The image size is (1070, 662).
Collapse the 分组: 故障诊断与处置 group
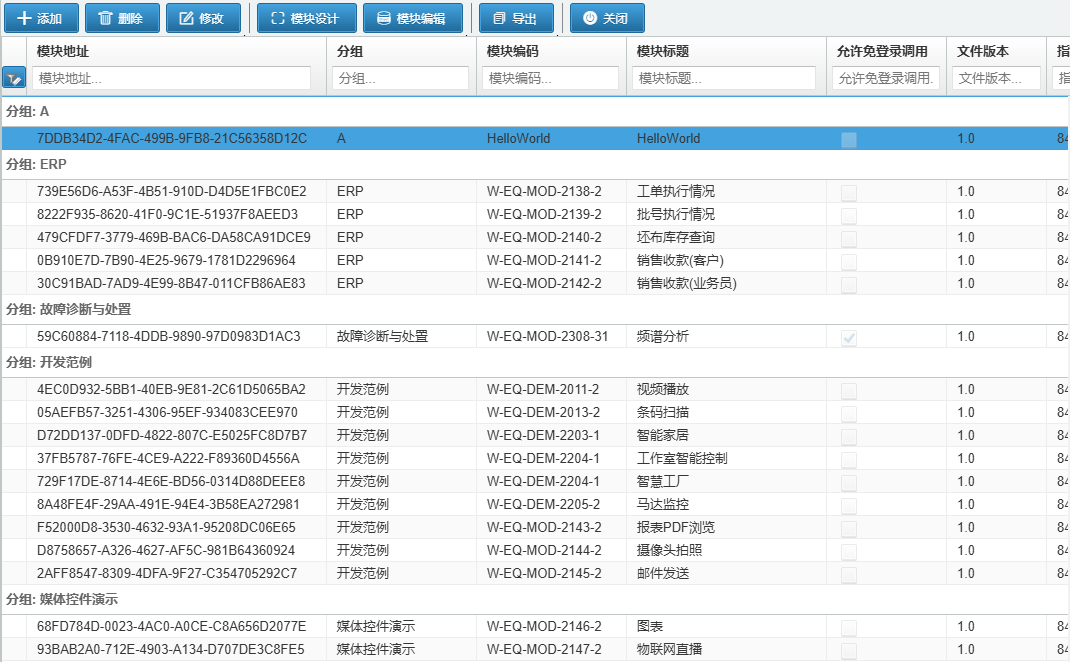coord(535,309)
